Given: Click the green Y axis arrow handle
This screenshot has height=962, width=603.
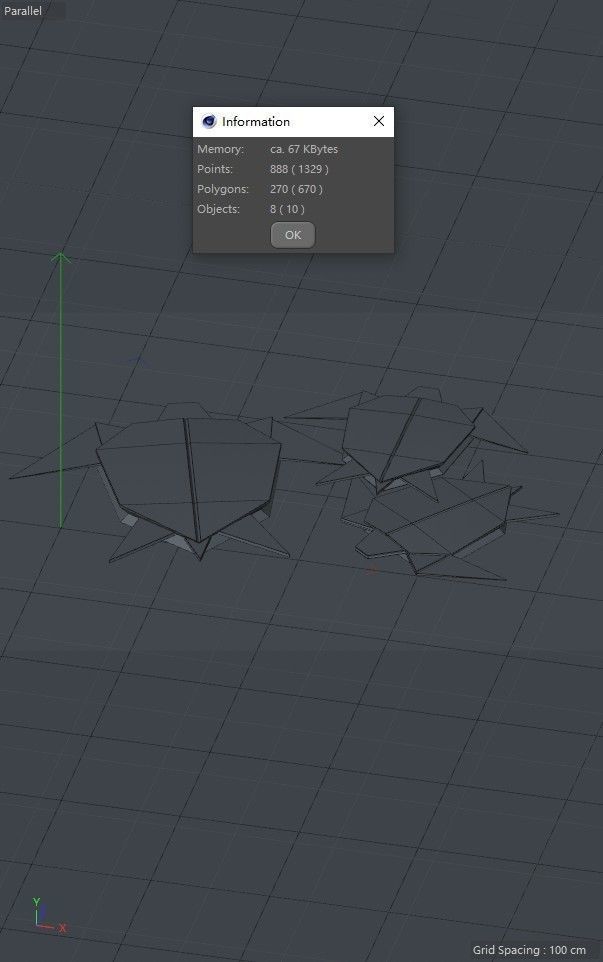Looking at the screenshot, I should click(60, 258).
